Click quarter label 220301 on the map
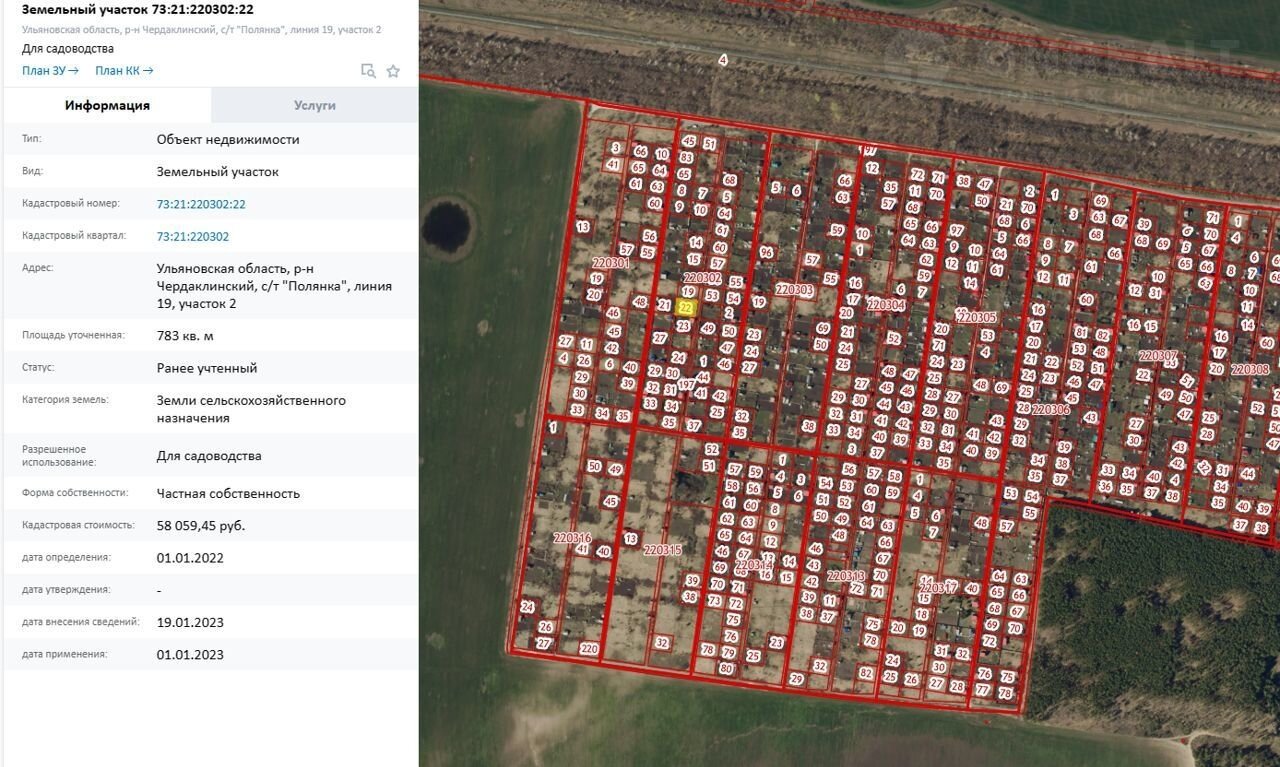Screen dimensions: 1280x767 point(609,263)
